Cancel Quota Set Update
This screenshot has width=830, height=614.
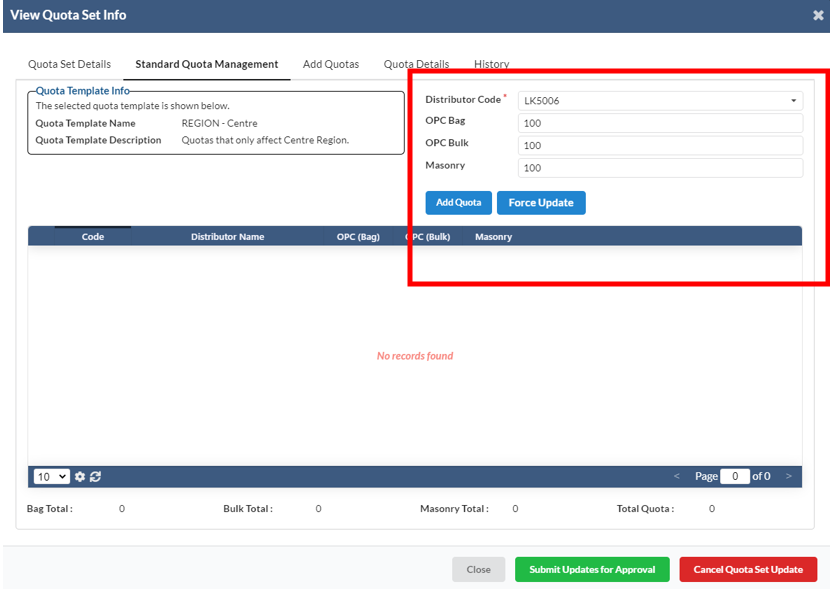point(748,570)
